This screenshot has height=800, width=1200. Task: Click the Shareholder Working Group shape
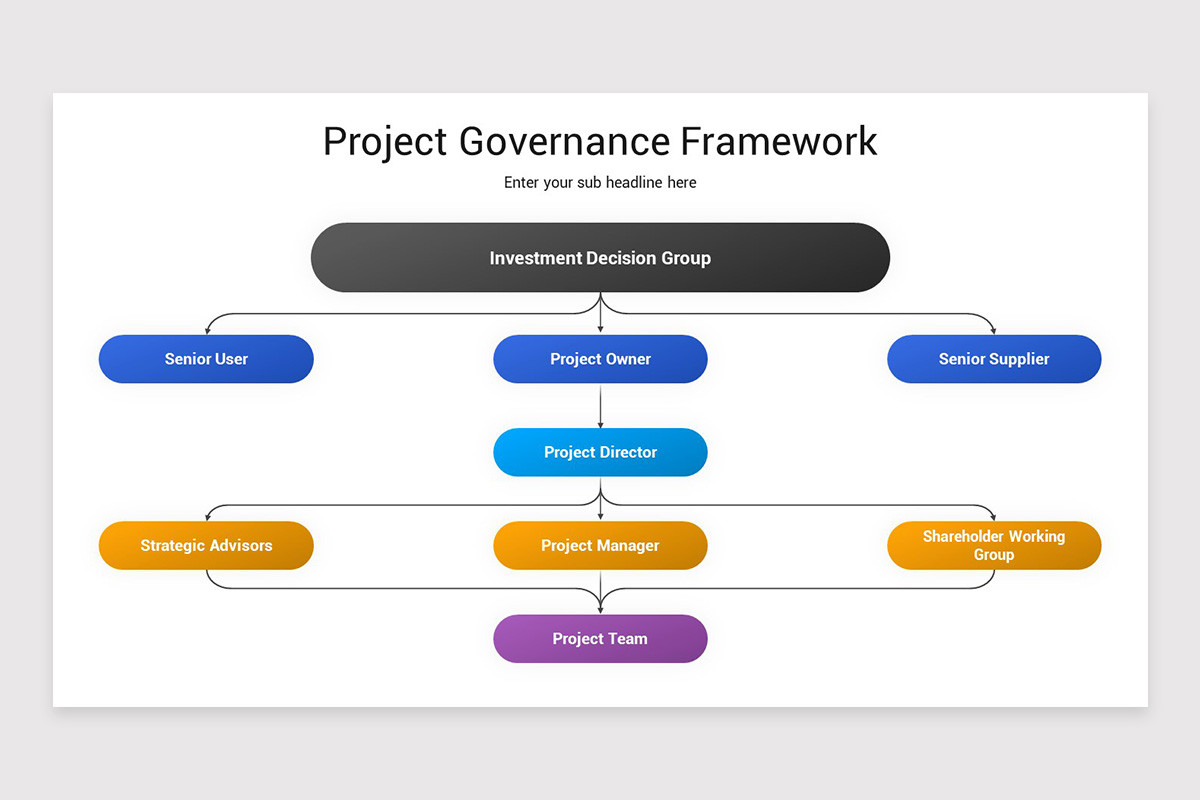994,546
